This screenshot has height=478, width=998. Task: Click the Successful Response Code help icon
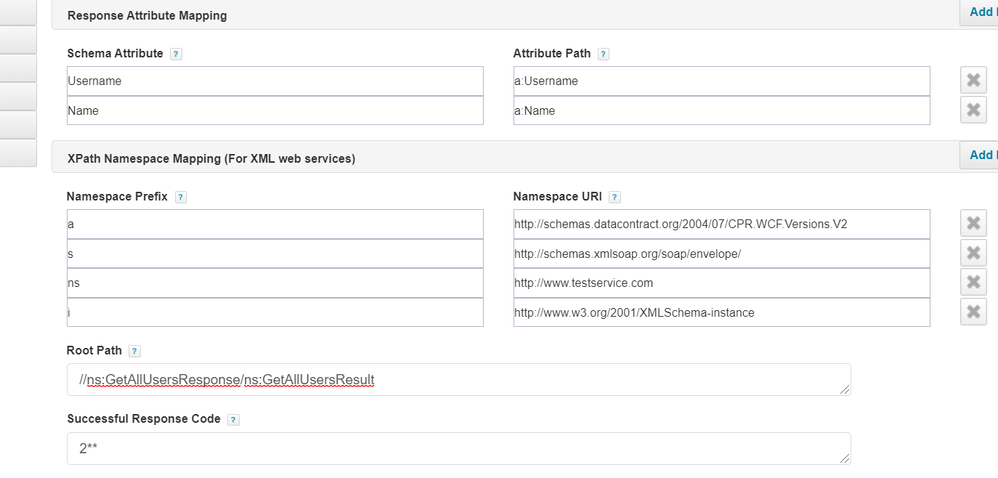pyautogui.click(x=233, y=420)
